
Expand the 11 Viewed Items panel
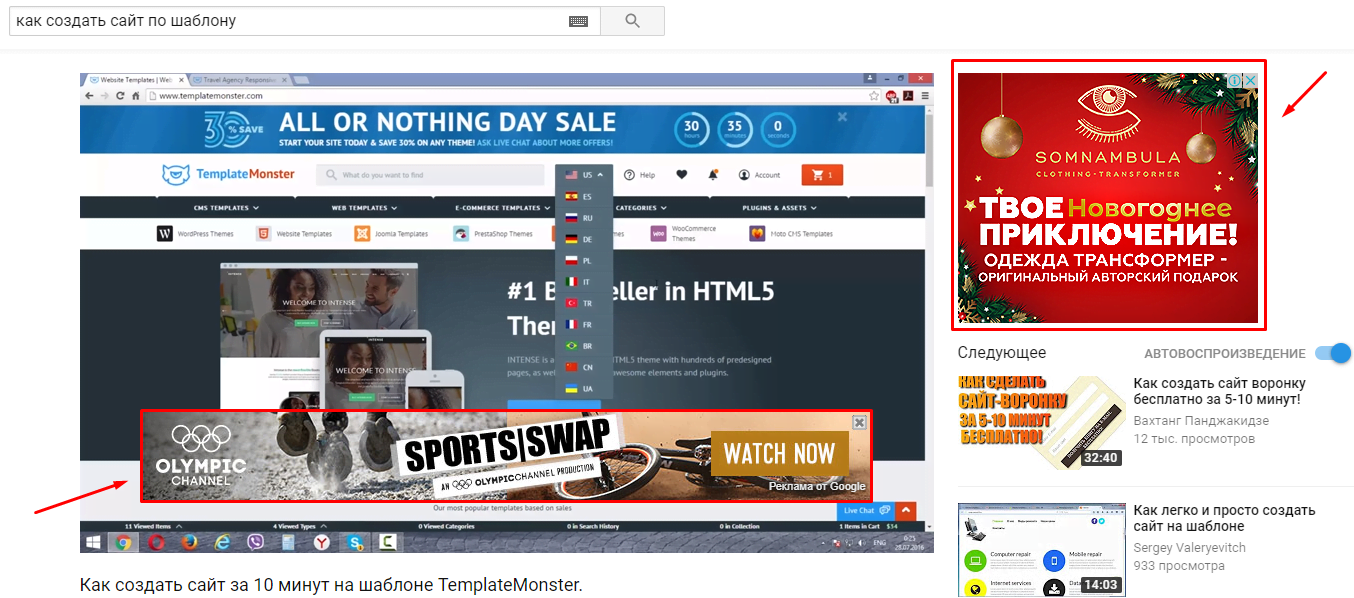pos(154,526)
